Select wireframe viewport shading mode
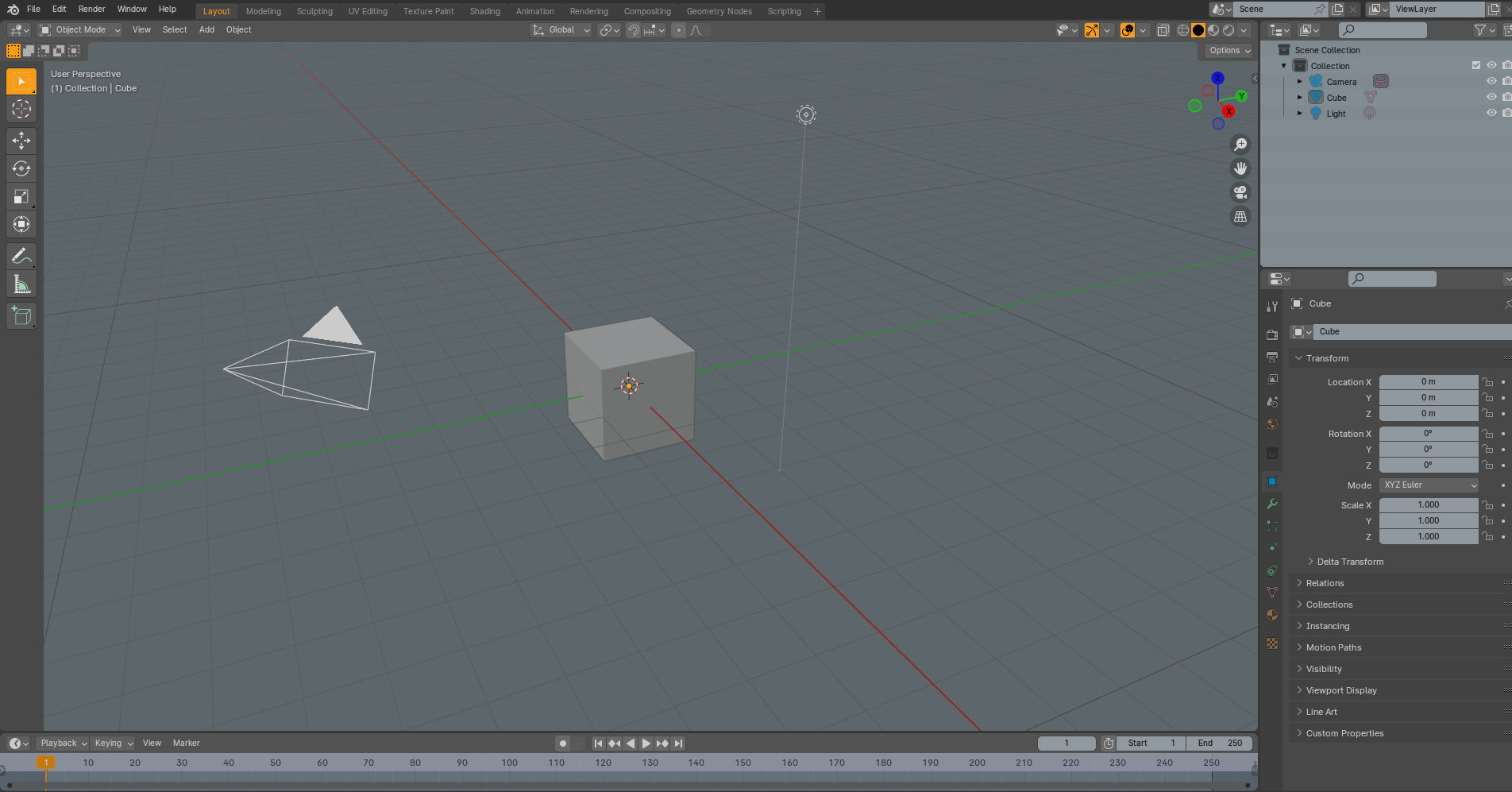This screenshot has height=792, width=1512. (1183, 30)
